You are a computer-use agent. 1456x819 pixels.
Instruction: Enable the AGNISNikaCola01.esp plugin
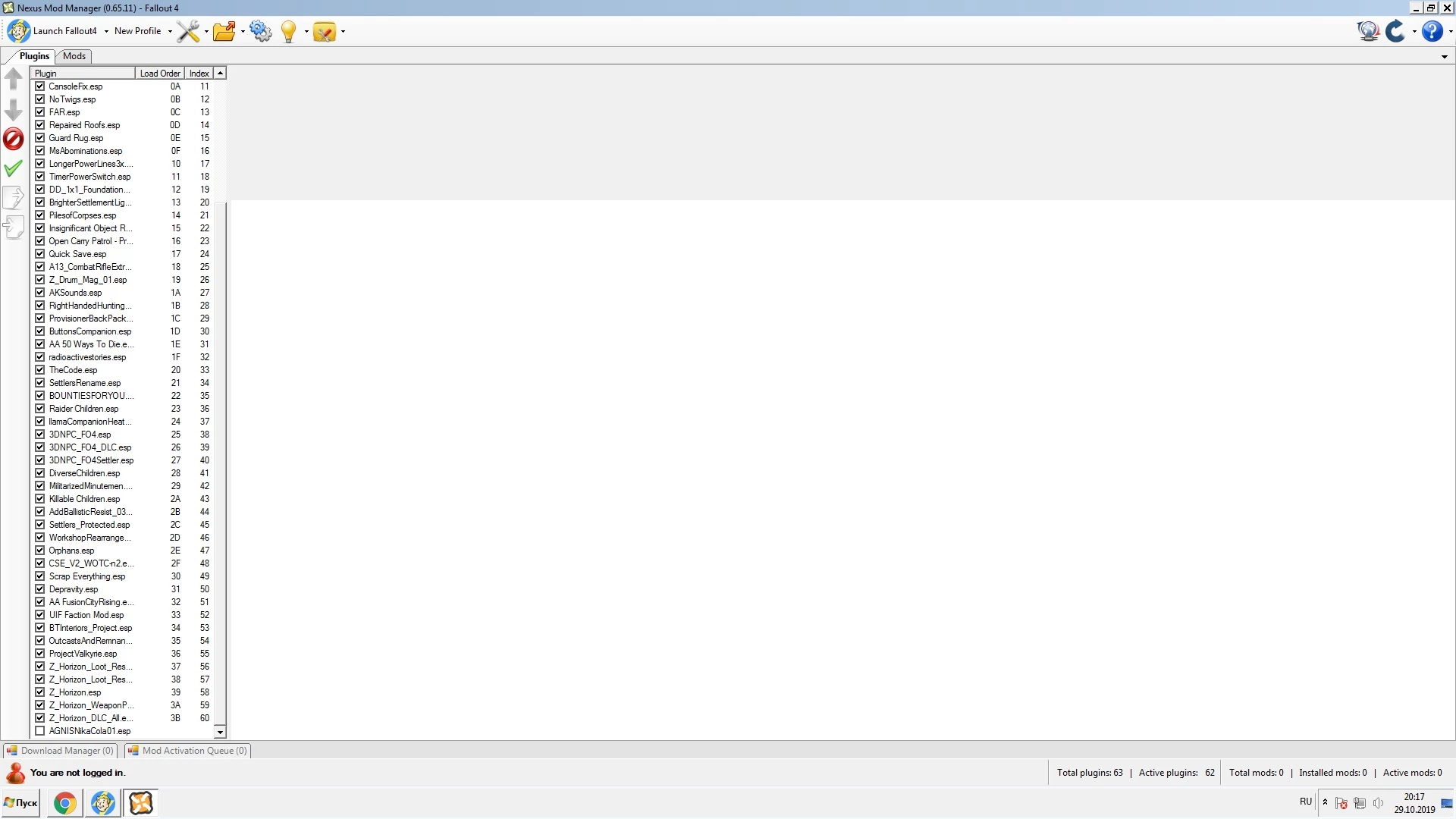[40, 731]
